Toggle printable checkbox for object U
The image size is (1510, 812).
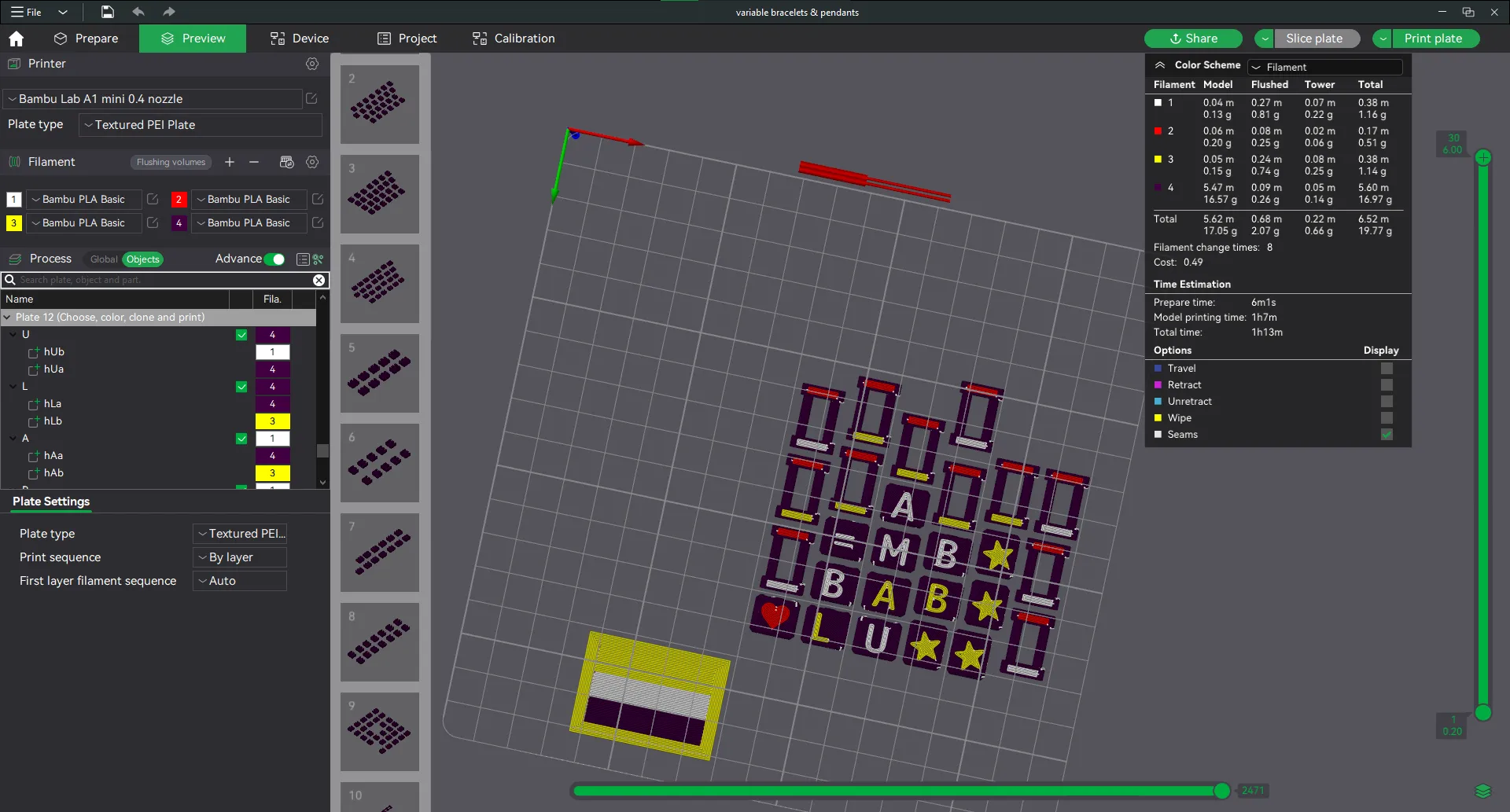(x=241, y=335)
